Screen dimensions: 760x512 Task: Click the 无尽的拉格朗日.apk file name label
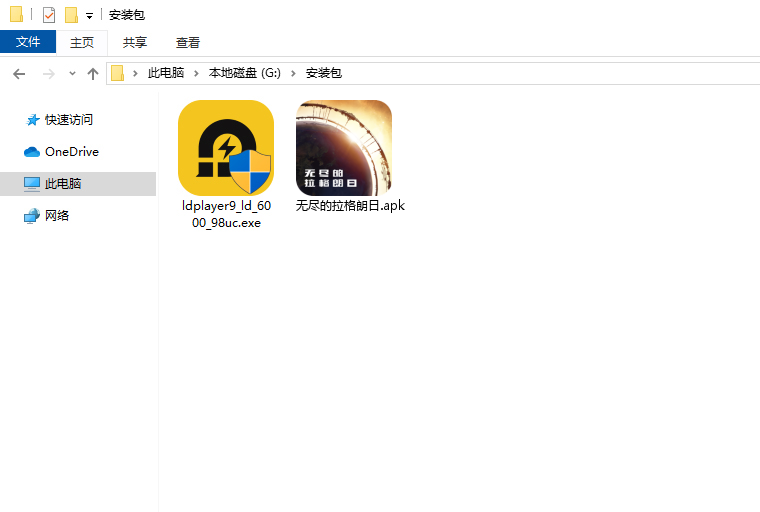[350, 206]
